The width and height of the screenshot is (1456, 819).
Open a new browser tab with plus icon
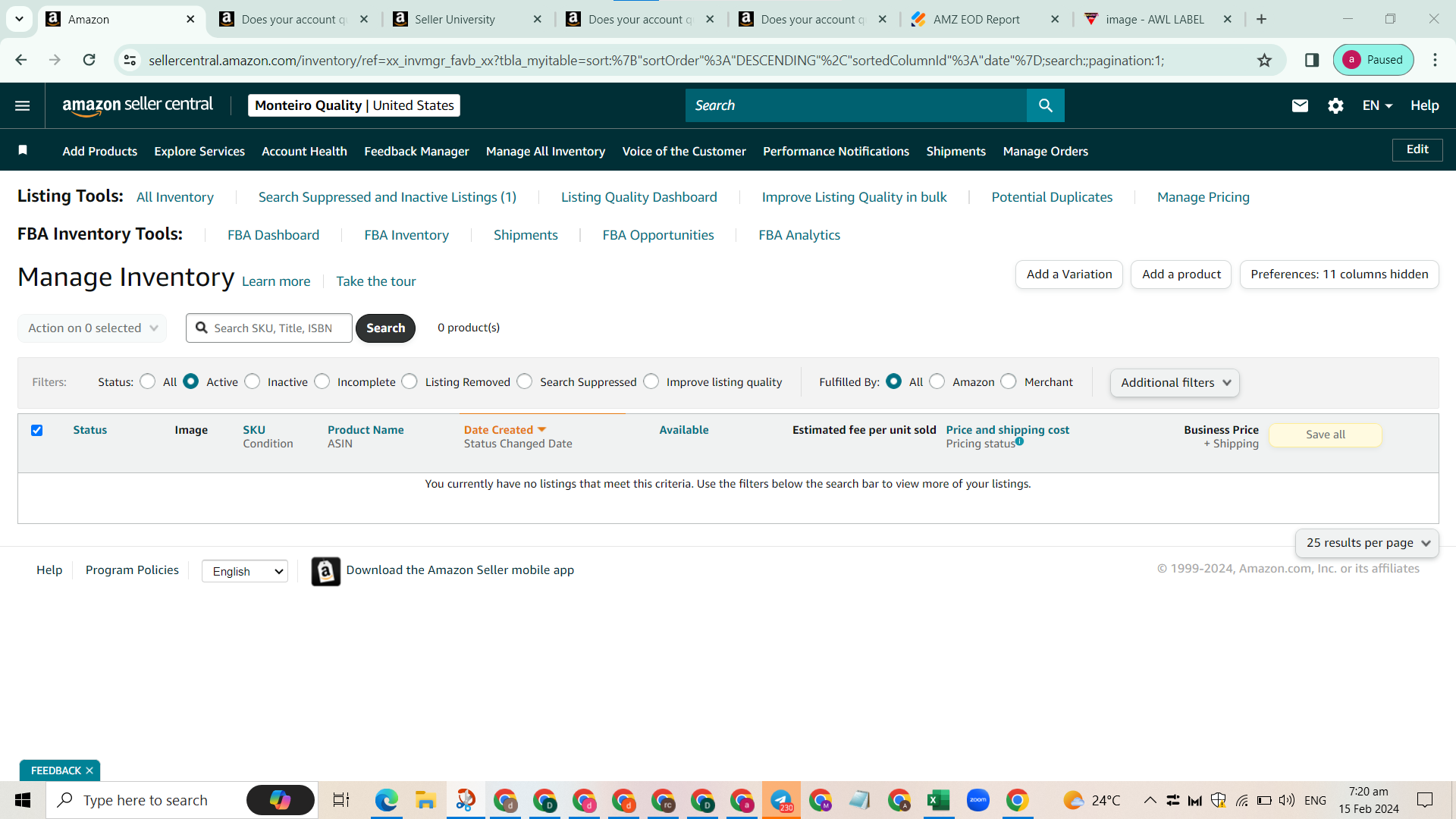pos(1261,19)
